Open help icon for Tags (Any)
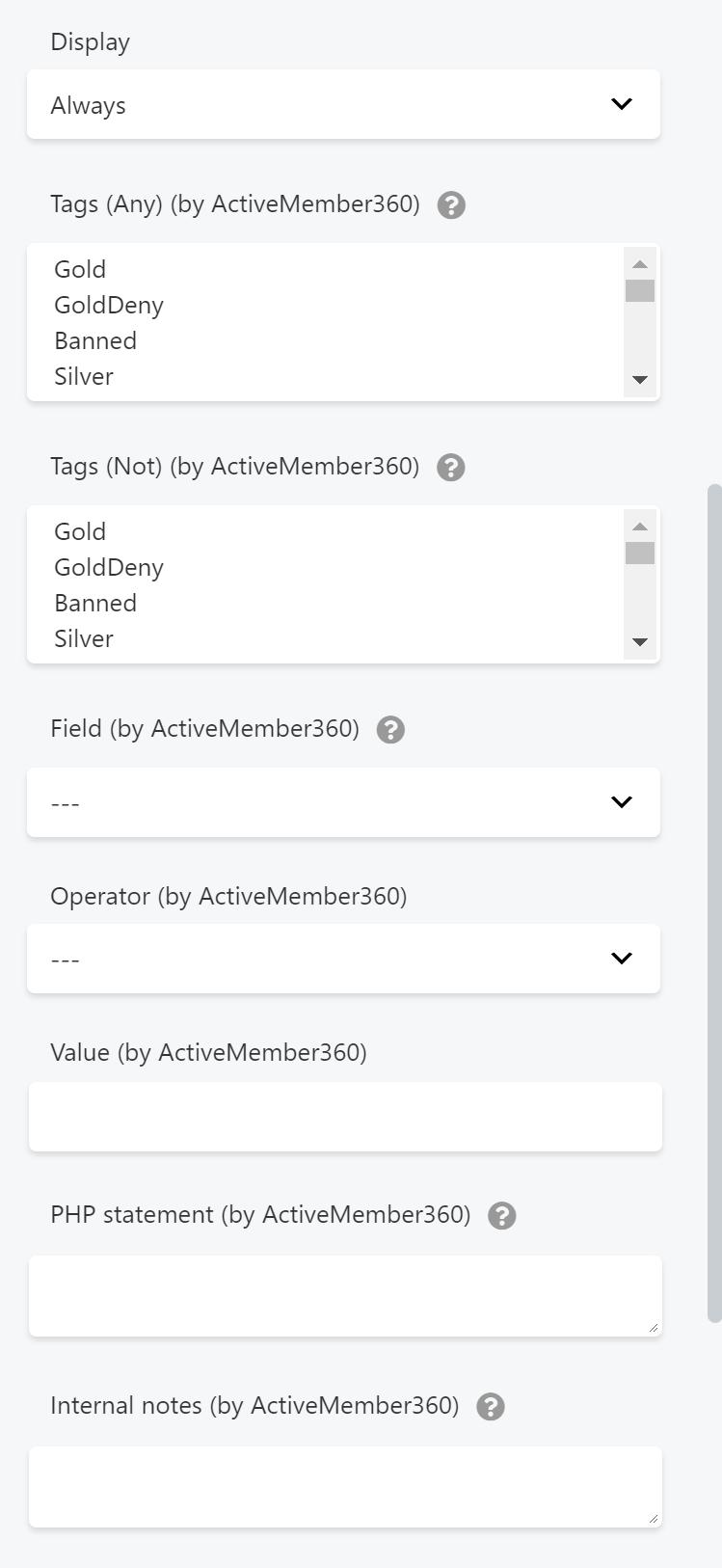 [x=451, y=205]
